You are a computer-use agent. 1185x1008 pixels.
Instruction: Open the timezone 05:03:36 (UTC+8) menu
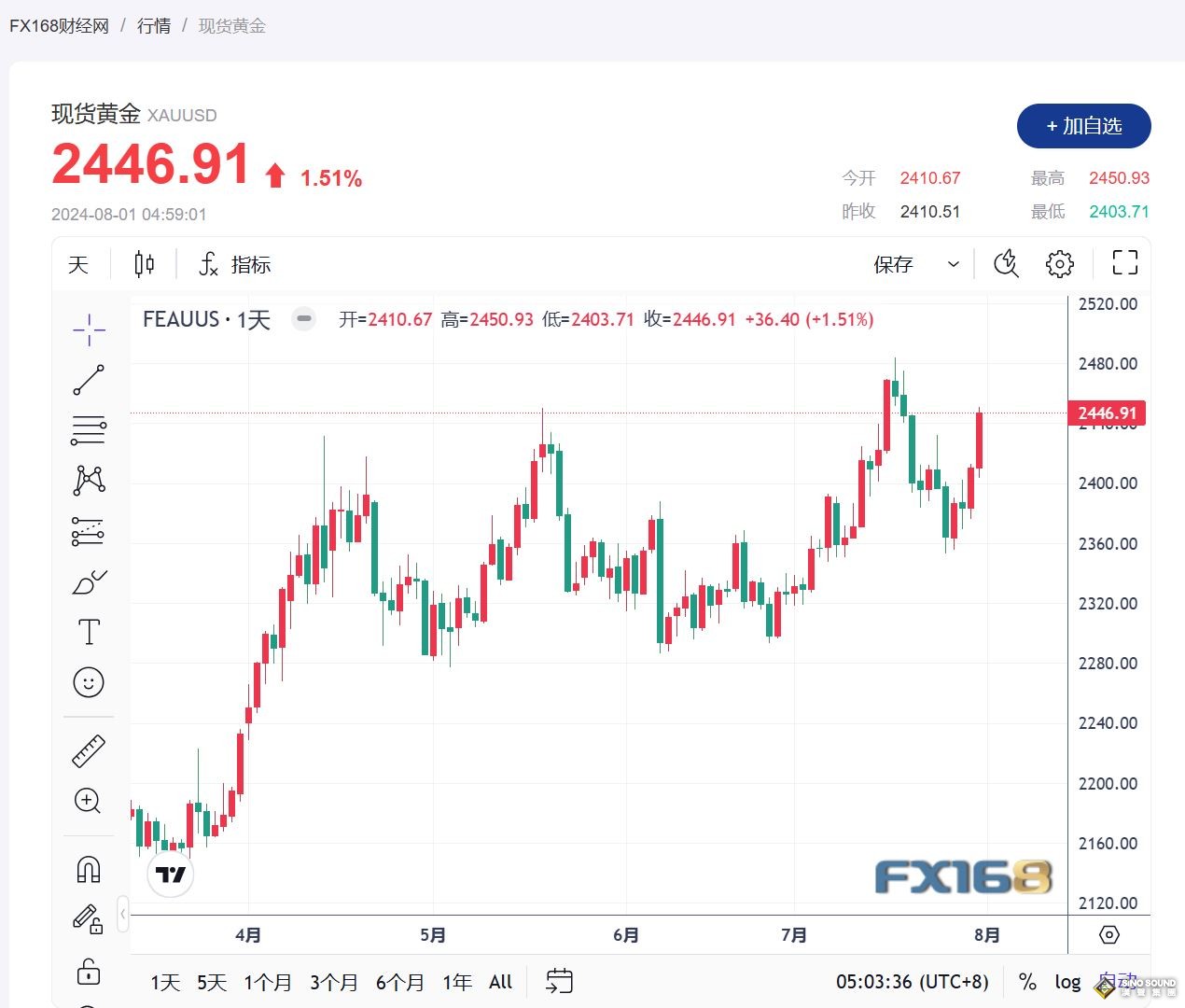(913, 982)
